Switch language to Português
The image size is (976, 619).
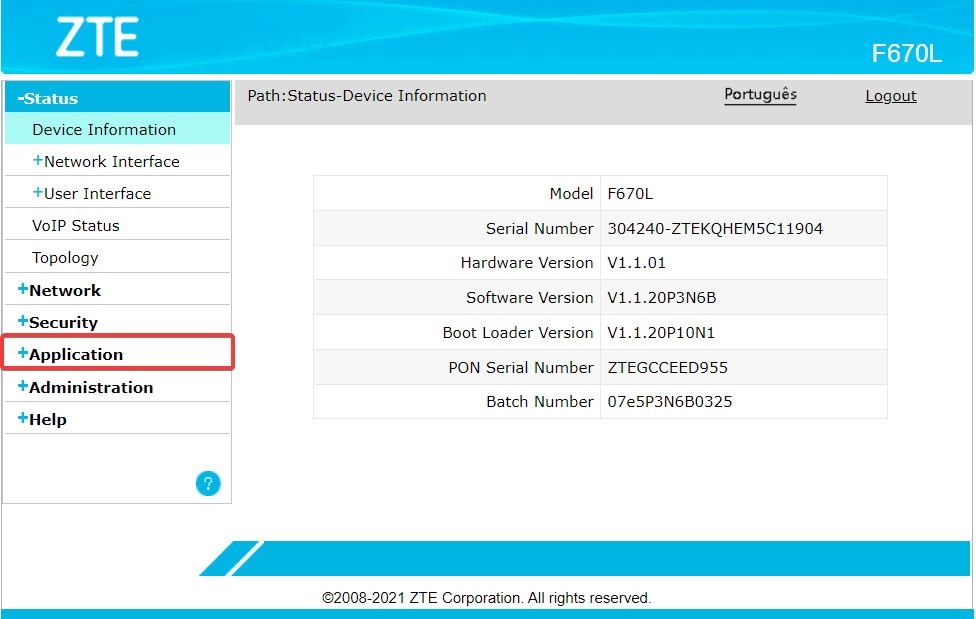pos(760,95)
